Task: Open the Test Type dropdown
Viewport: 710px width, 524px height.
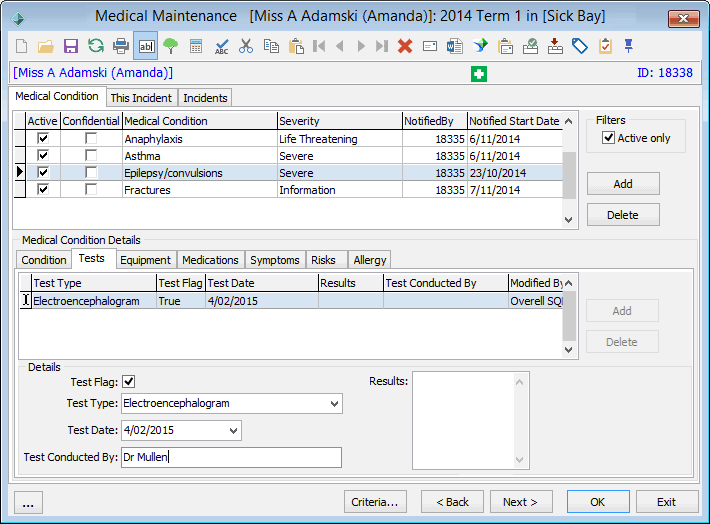Action: [x=334, y=404]
